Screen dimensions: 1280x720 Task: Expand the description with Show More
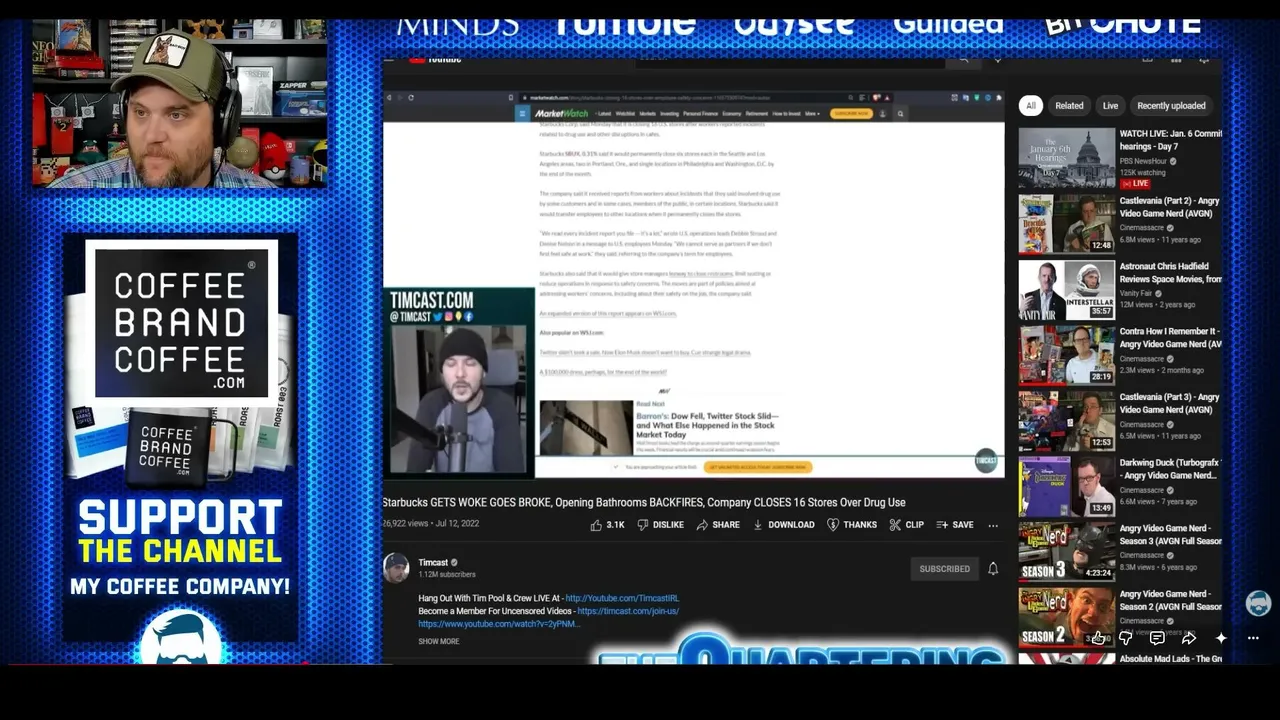[x=439, y=641]
